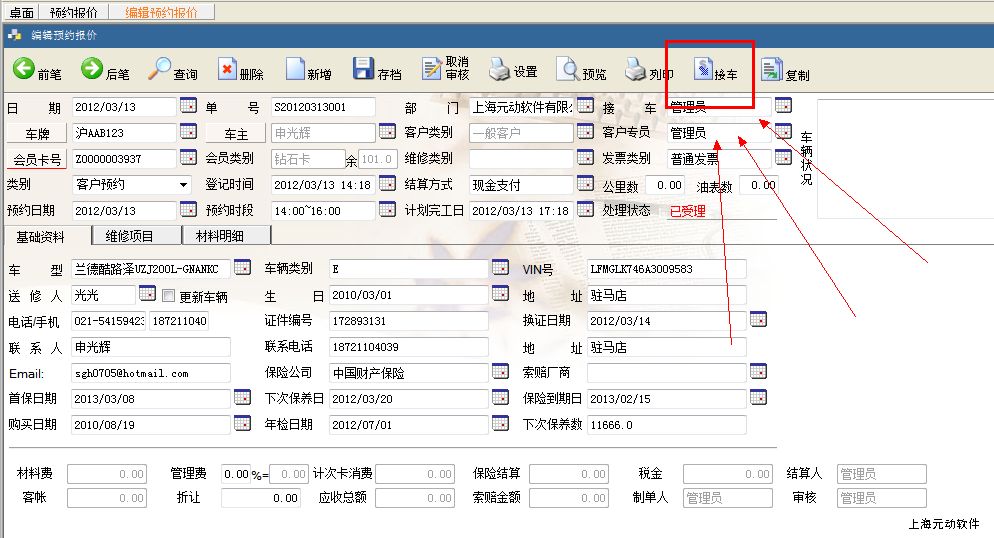The width and height of the screenshot is (994, 538).
Task: Go to next record with 后笔
Action: [x=92, y=69]
